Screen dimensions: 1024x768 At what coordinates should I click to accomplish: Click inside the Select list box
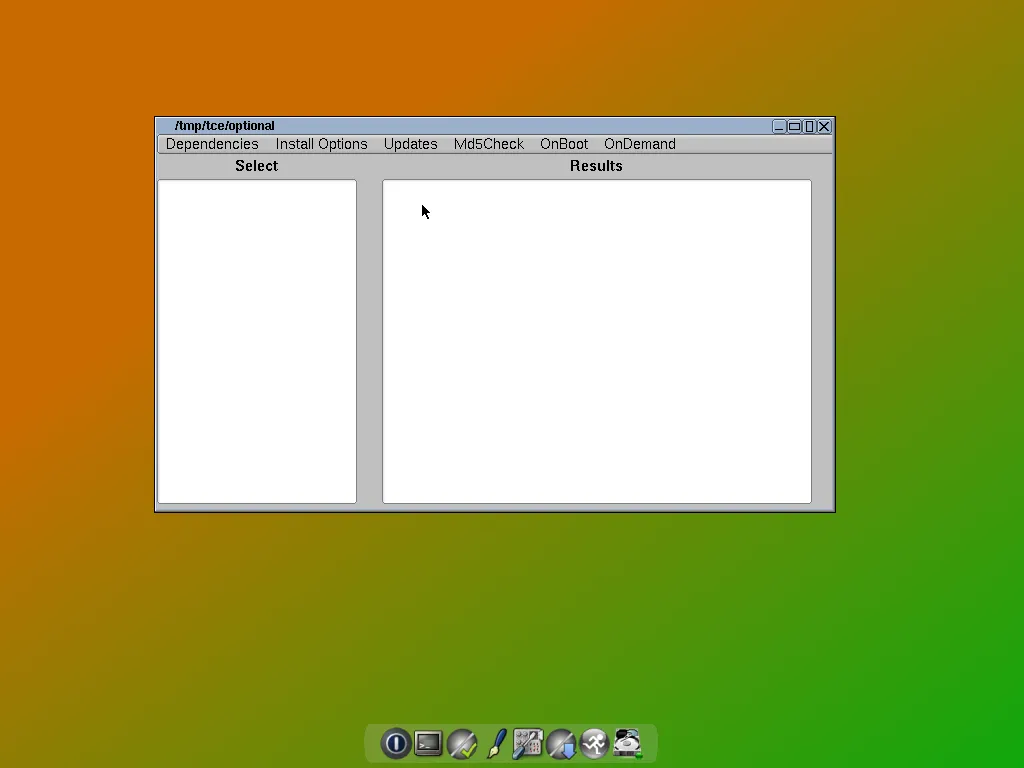pos(257,342)
